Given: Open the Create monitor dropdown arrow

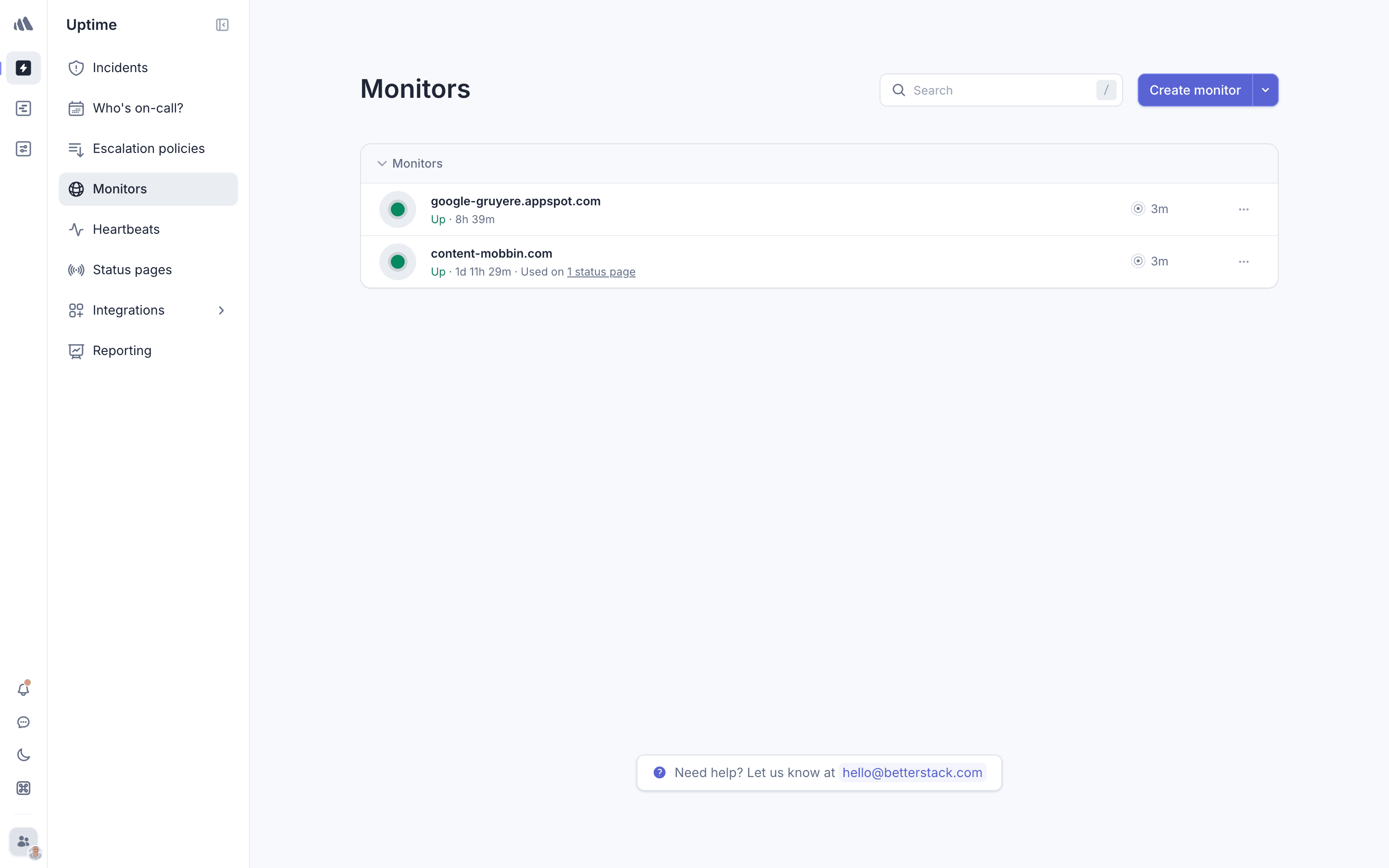Looking at the screenshot, I should (x=1265, y=90).
